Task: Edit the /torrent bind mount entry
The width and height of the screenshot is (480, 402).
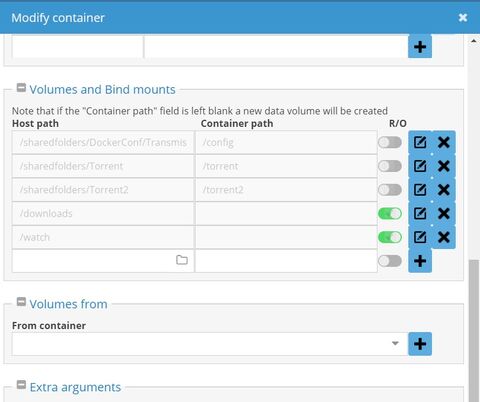Action: (420, 166)
